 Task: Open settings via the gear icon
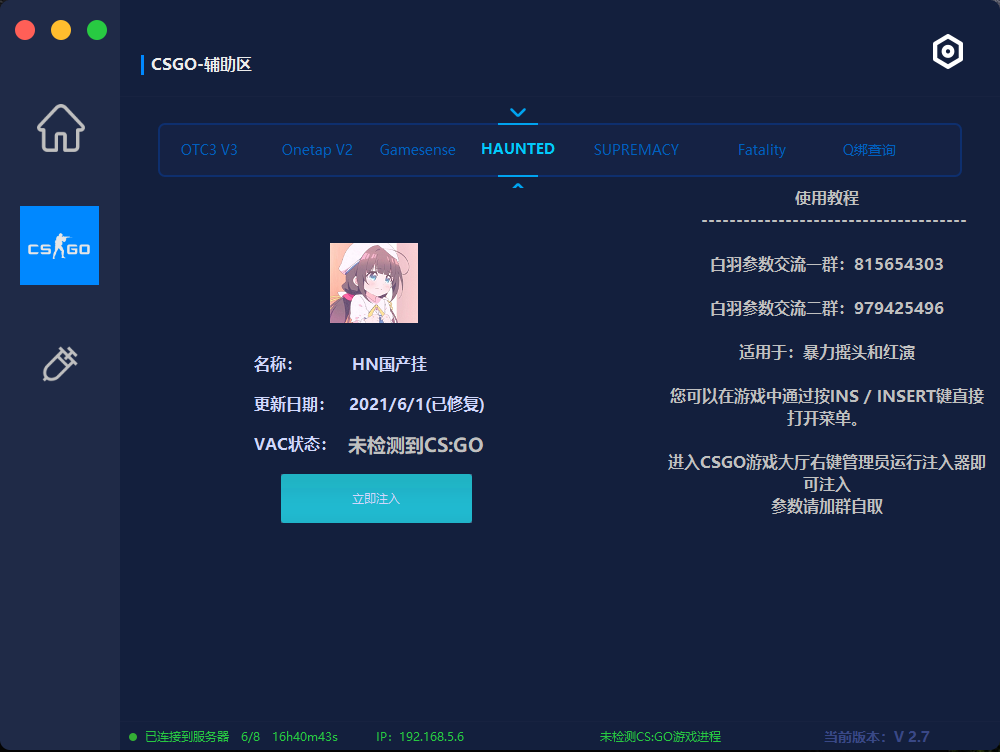pos(947,51)
